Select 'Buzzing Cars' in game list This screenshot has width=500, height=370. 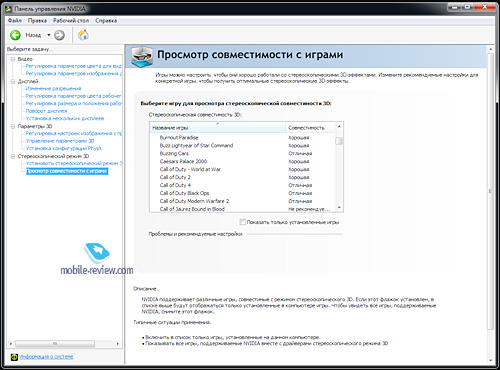pos(243,154)
